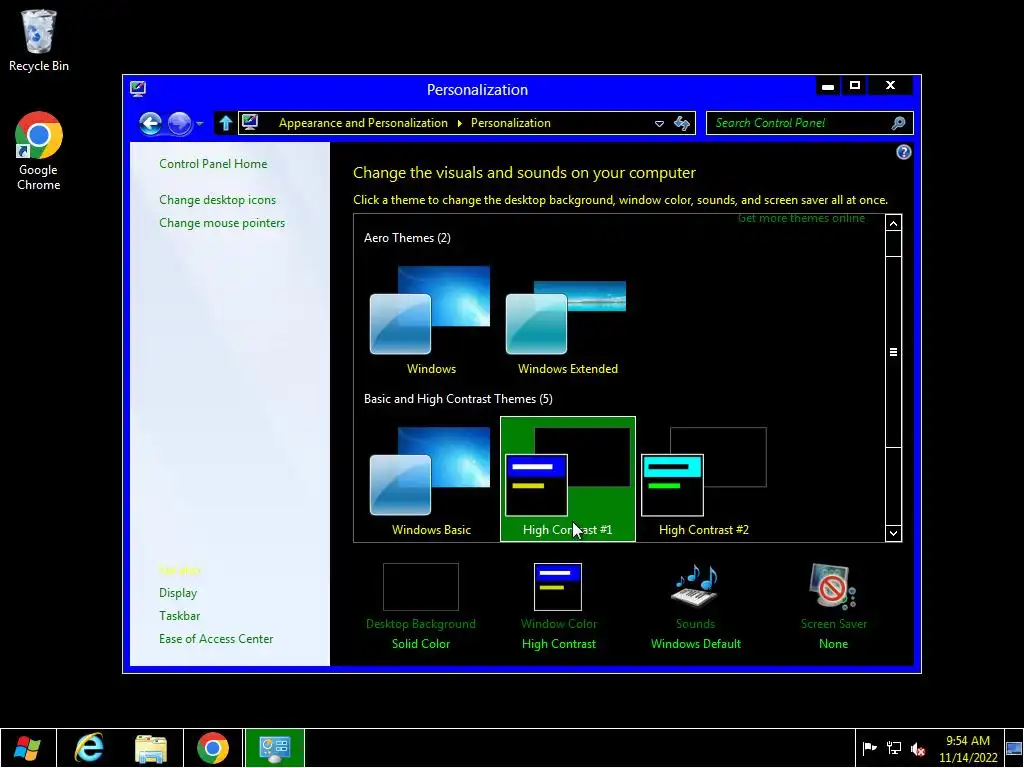Select the Windows Aero theme
This screenshot has height=768, width=1024.
click(430, 321)
